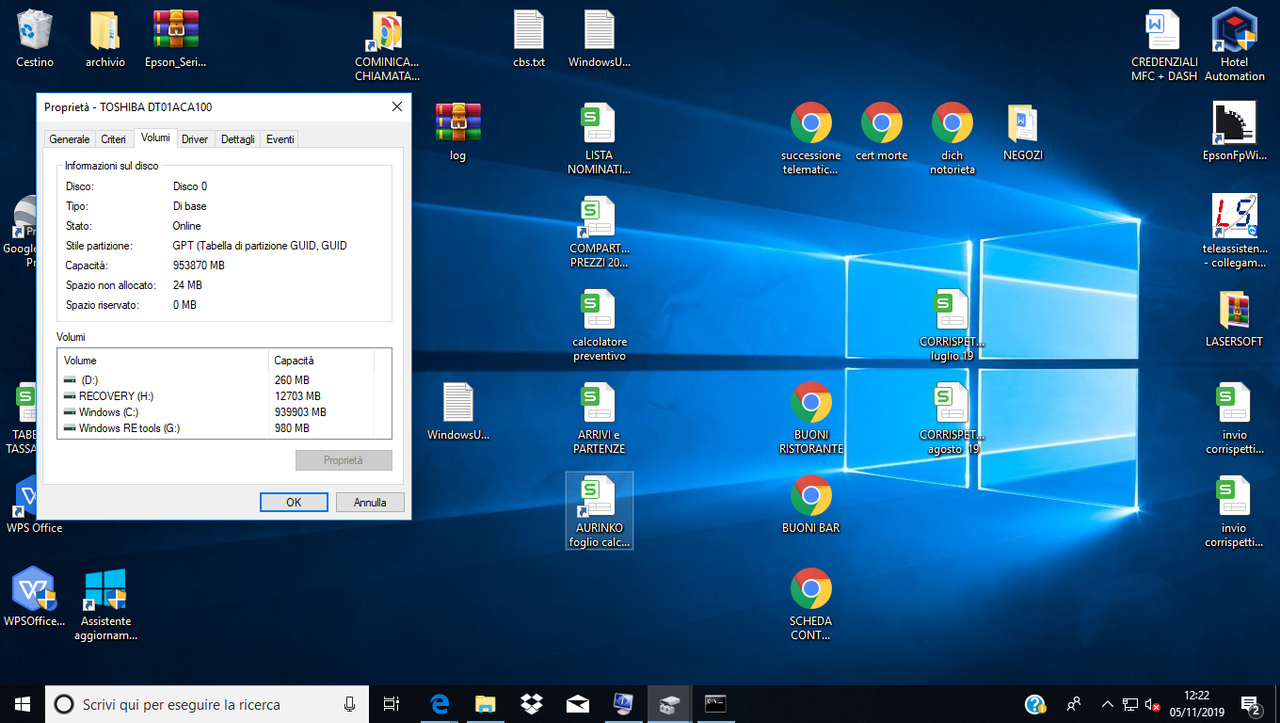This screenshot has width=1280, height=723.
Task: Open the NEGOZI document
Action: [1023, 125]
